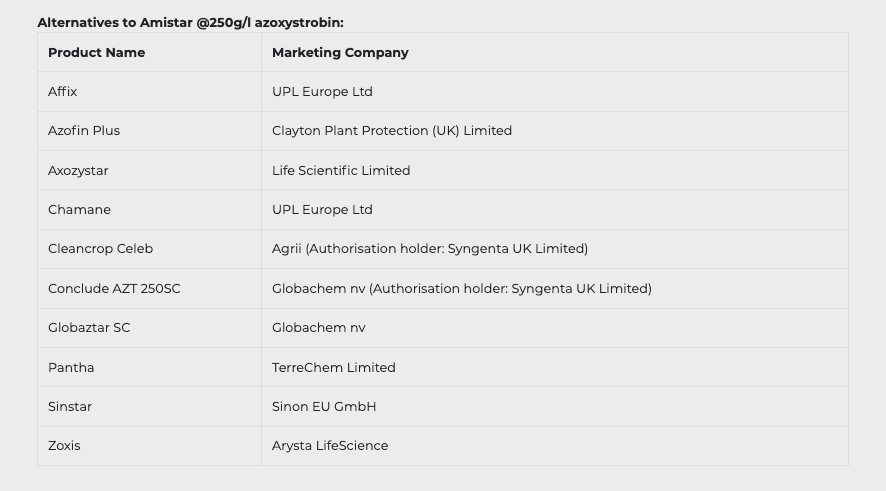Image resolution: width=886 pixels, height=491 pixels.
Task: Click the Sinstar product name
Action: pos(70,406)
